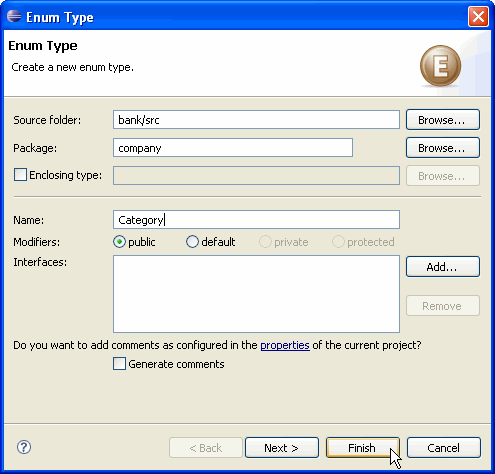Cancel the enum creation dialog
The image size is (495, 474).
click(x=444, y=448)
